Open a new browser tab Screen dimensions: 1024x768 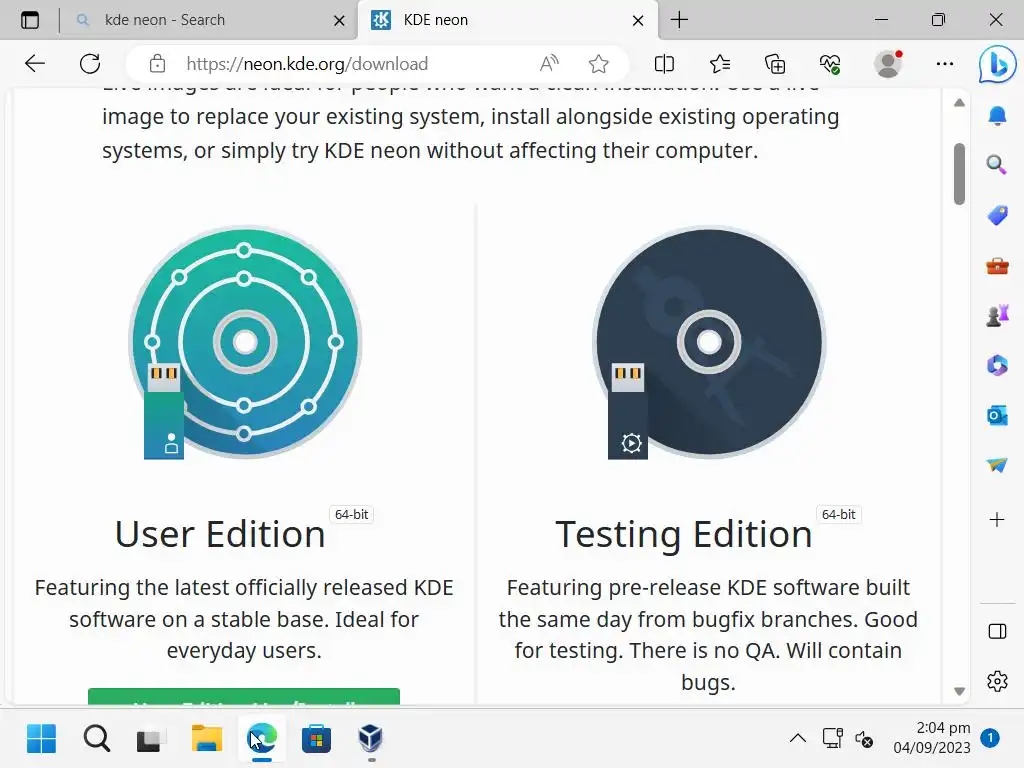679,20
